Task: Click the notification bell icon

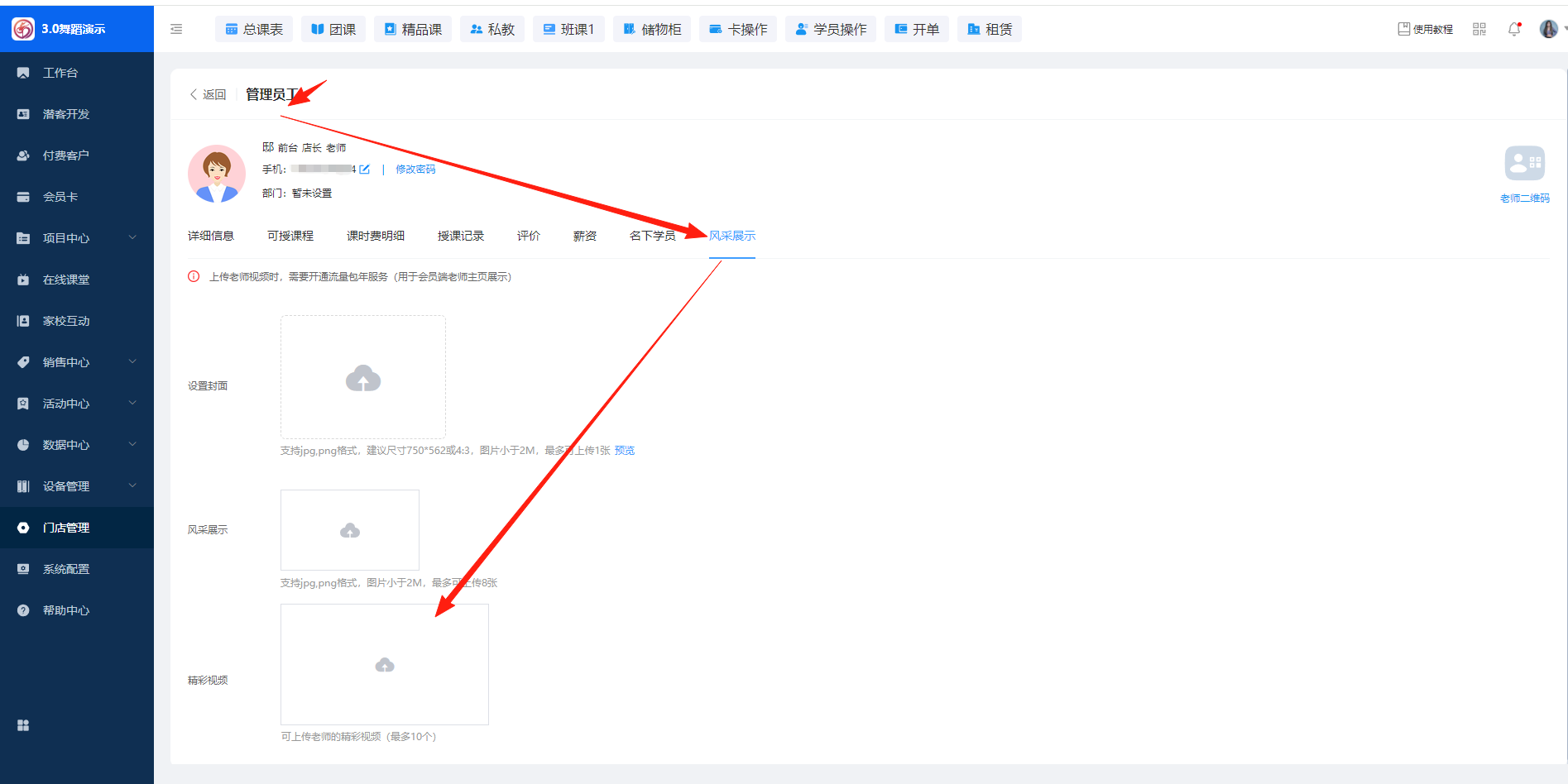Action: click(x=1514, y=29)
